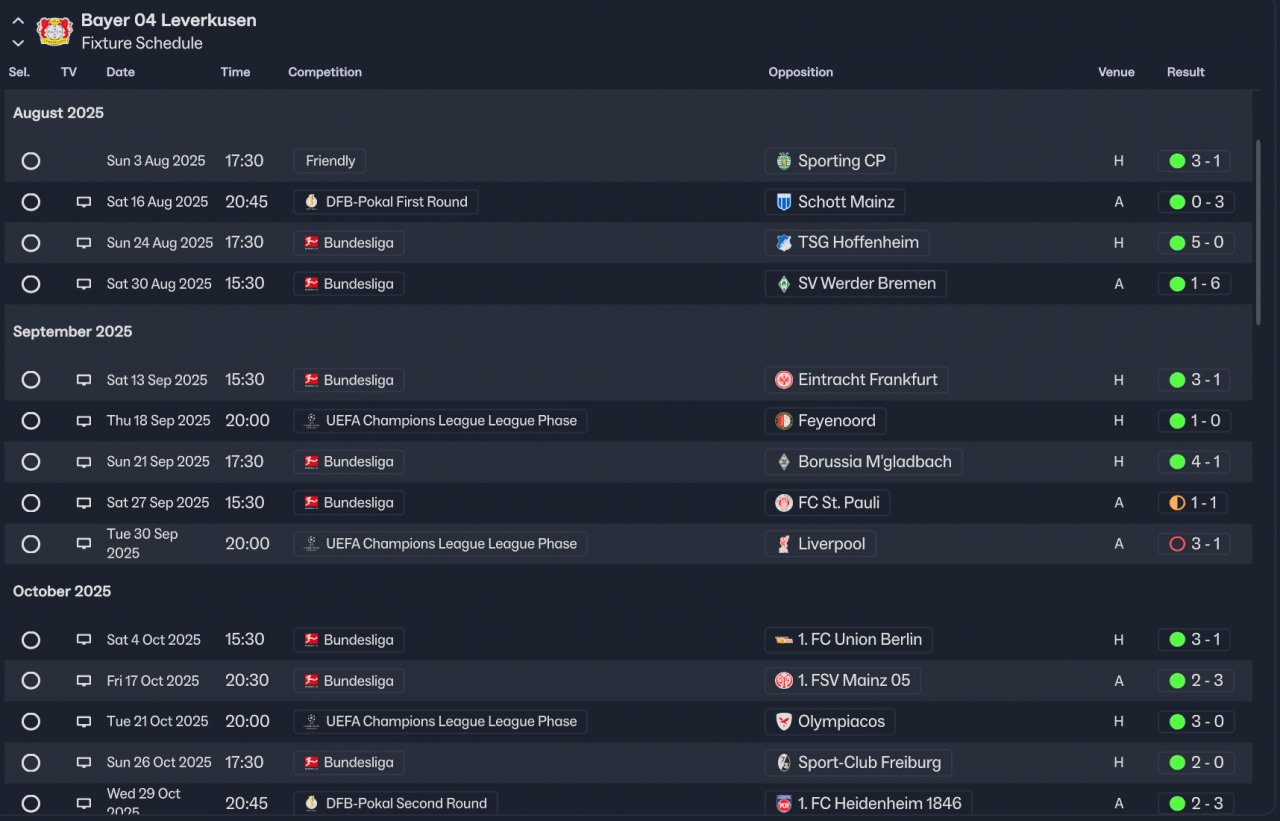Sort by the Time column header

tap(235, 72)
